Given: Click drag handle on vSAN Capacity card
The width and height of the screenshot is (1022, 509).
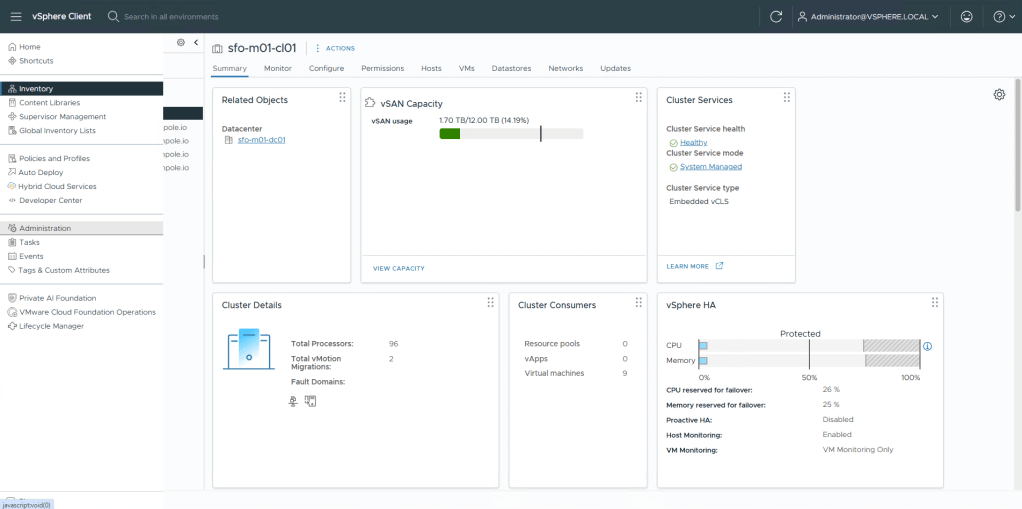Looking at the screenshot, I should tap(638, 98).
